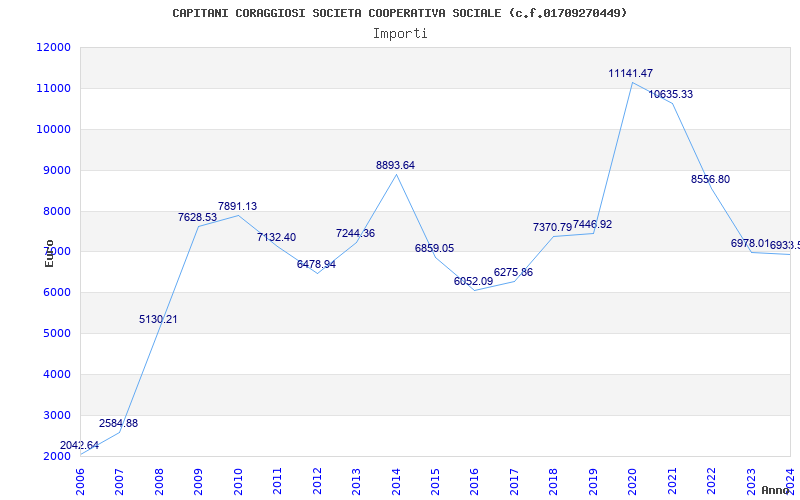Click the y-axis value 2000

(56, 456)
